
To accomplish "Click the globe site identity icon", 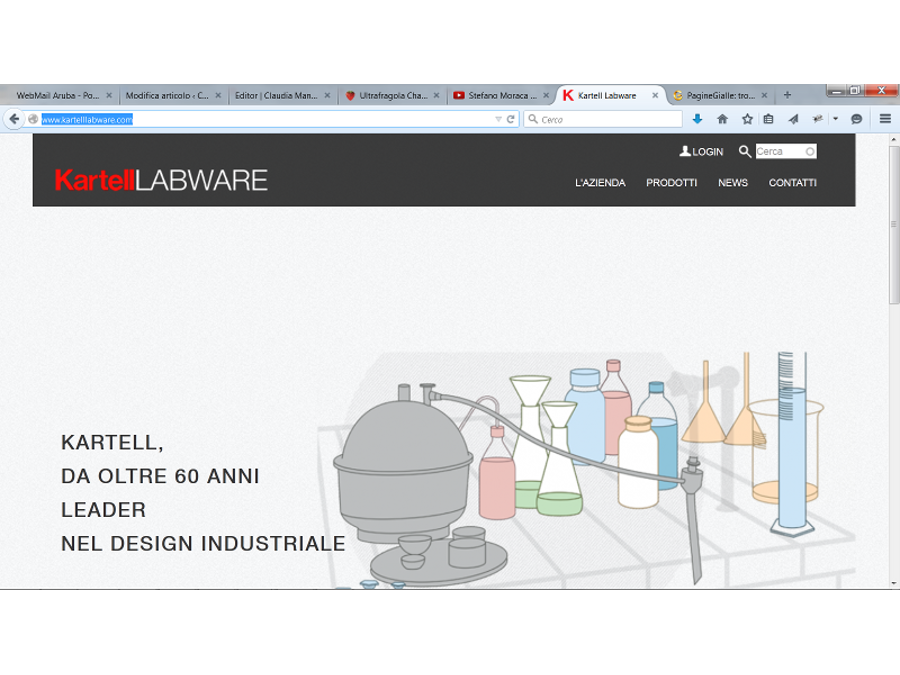I will tap(33, 119).
